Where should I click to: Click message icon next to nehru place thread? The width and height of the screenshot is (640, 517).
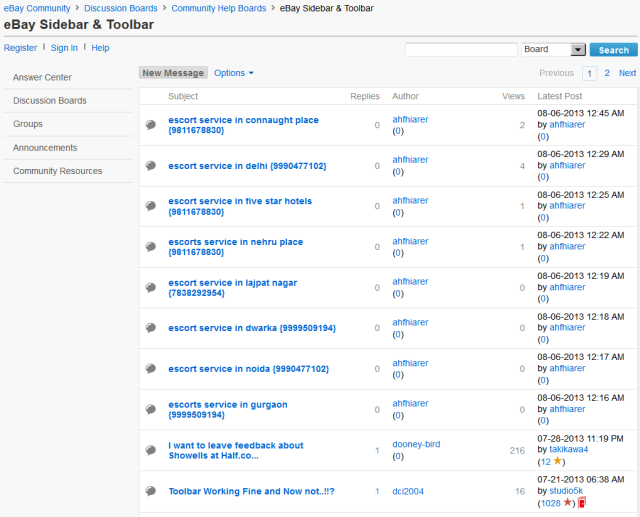tap(150, 247)
